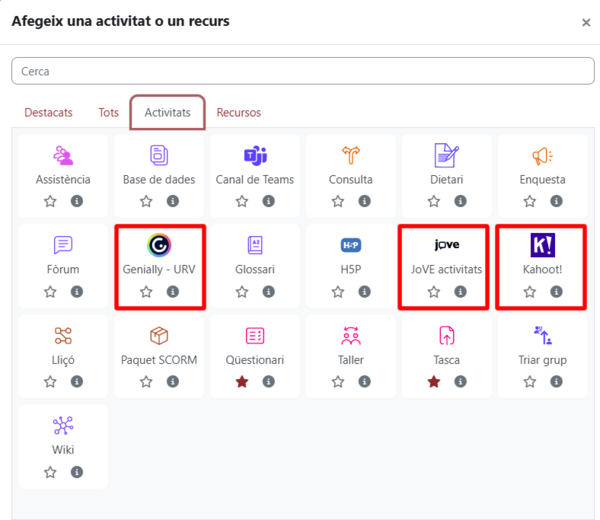Select the JoVE activitats icon
The width and height of the screenshot is (600, 520).
point(446,245)
